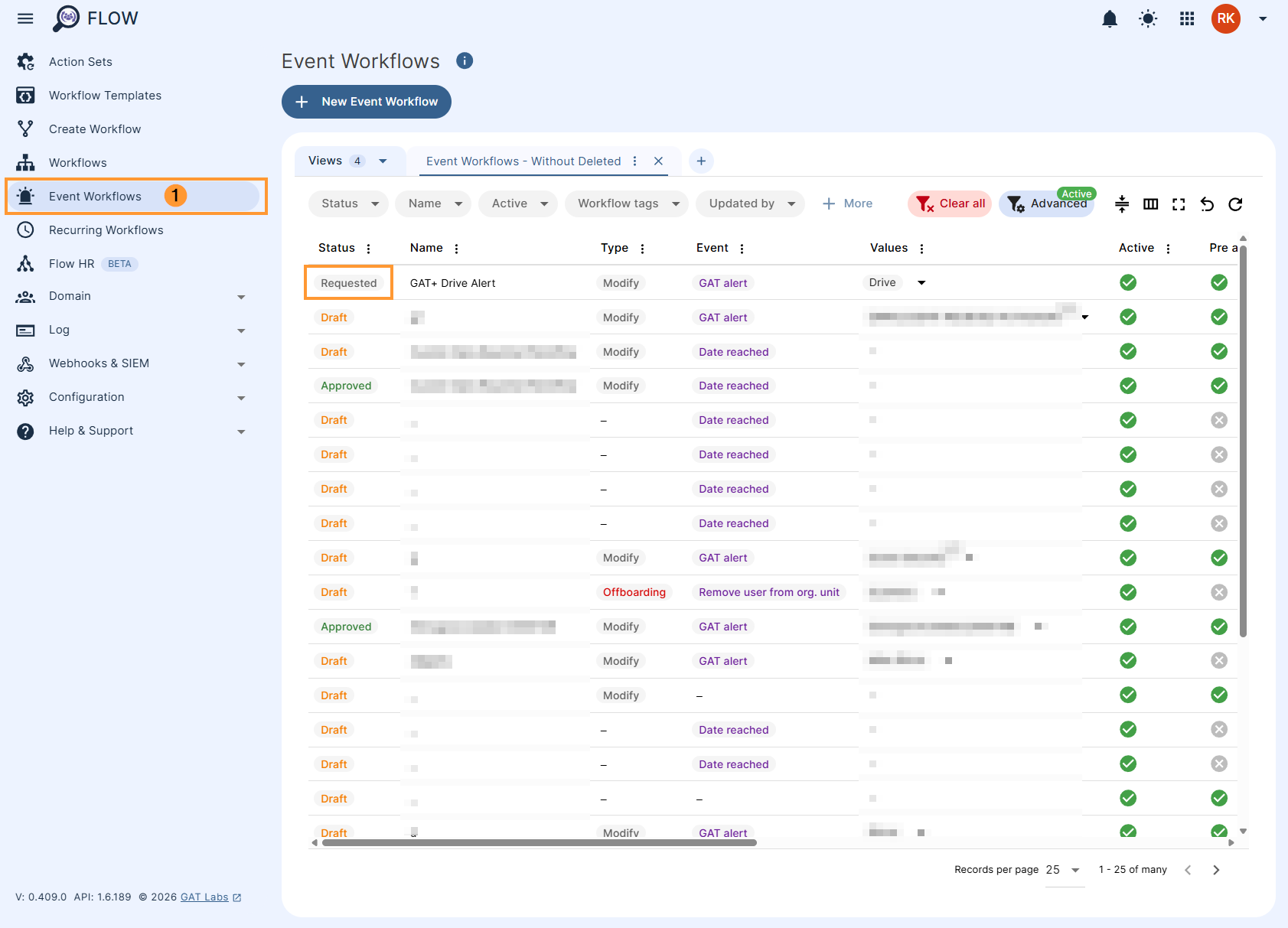Expand the Workflow tags filter
1288x928 pixels.
tap(627, 204)
